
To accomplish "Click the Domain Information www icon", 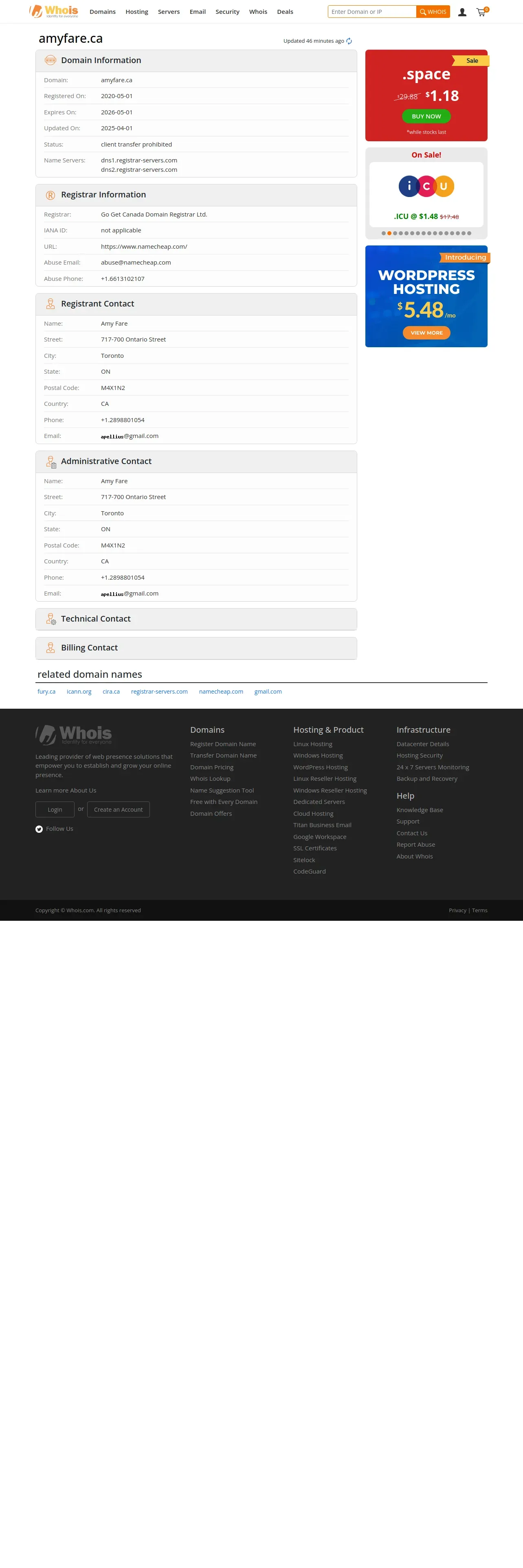I will [x=51, y=60].
